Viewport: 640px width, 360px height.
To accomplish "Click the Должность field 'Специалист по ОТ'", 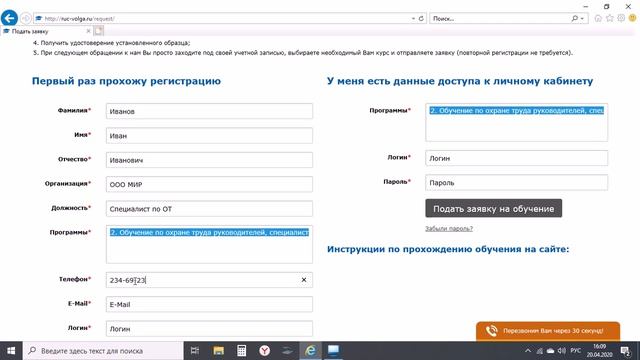I will (x=209, y=209).
